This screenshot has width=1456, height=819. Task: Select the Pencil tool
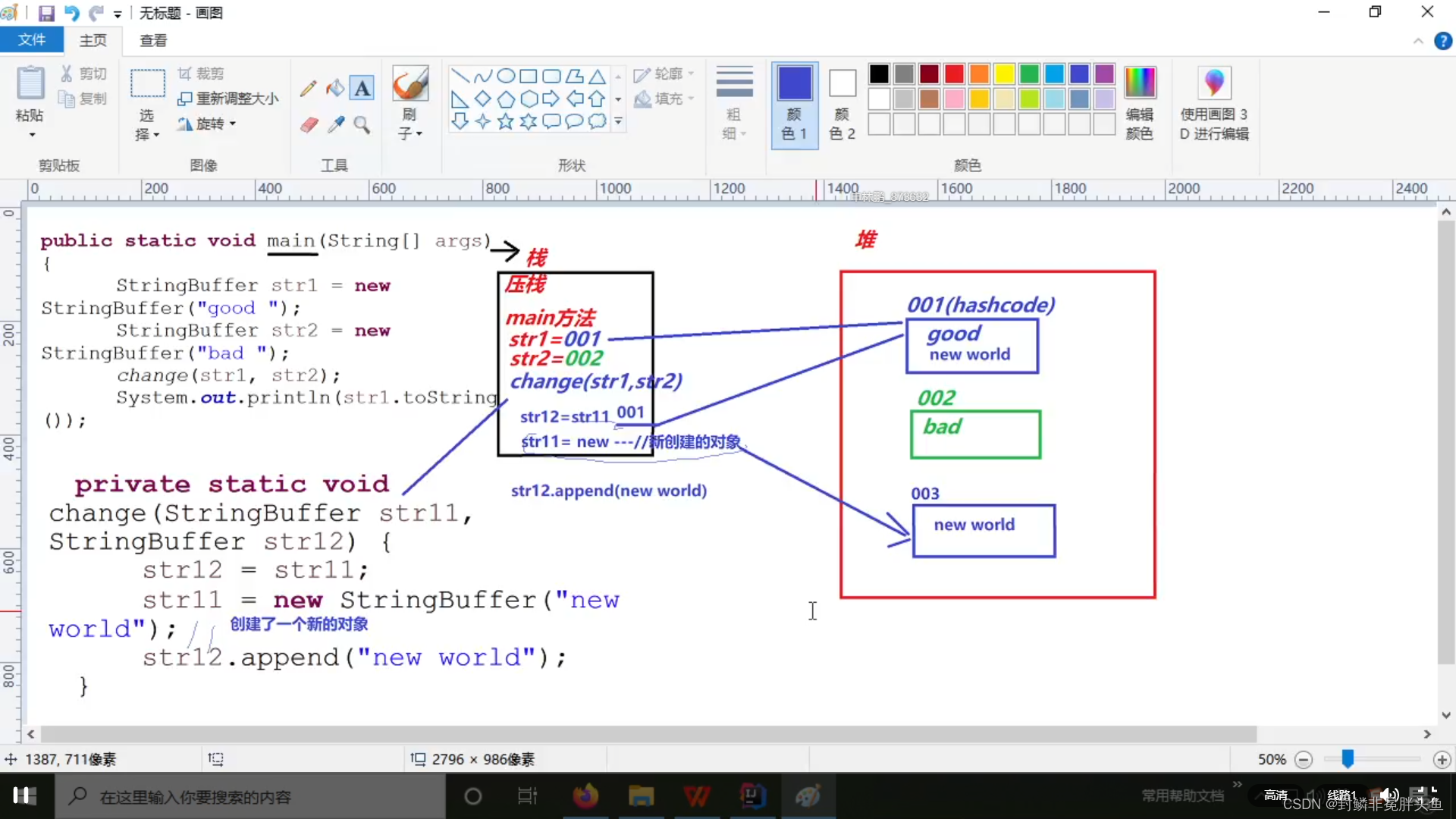308,89
